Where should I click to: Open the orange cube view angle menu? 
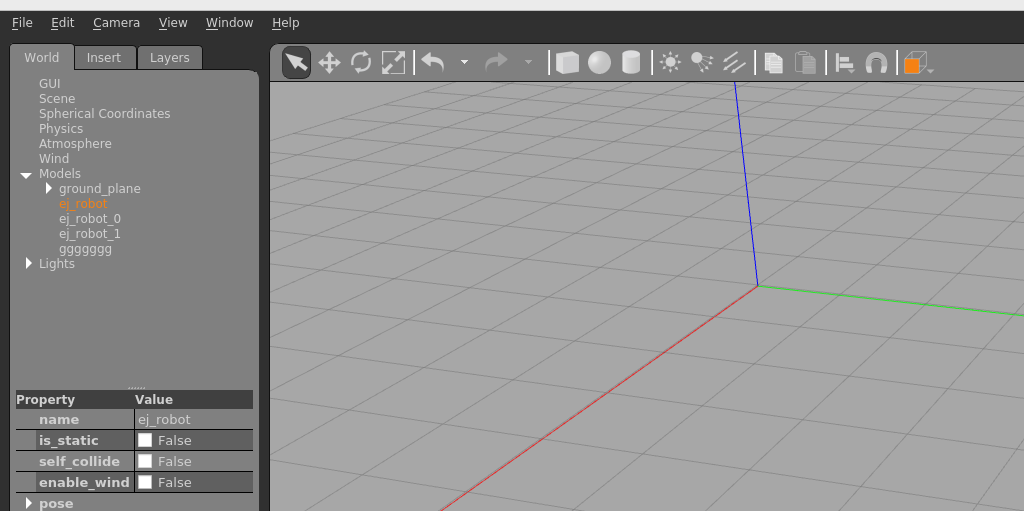[x=918, y=63]
